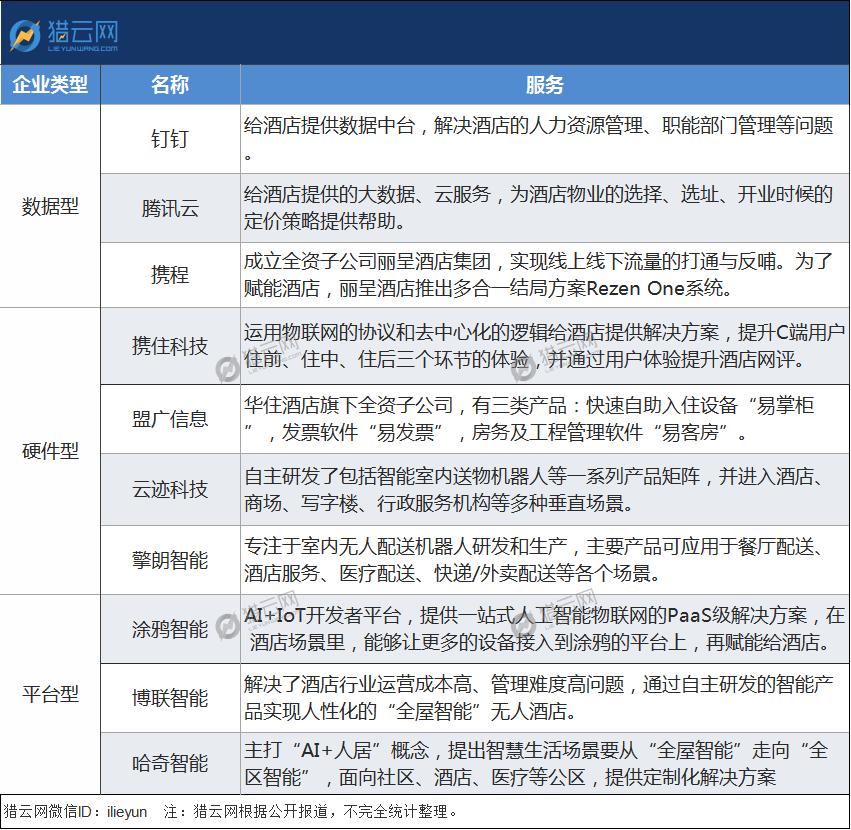Select the 博联智能 name cell
The height and width of the screenshot is (830, 851).
170,698
